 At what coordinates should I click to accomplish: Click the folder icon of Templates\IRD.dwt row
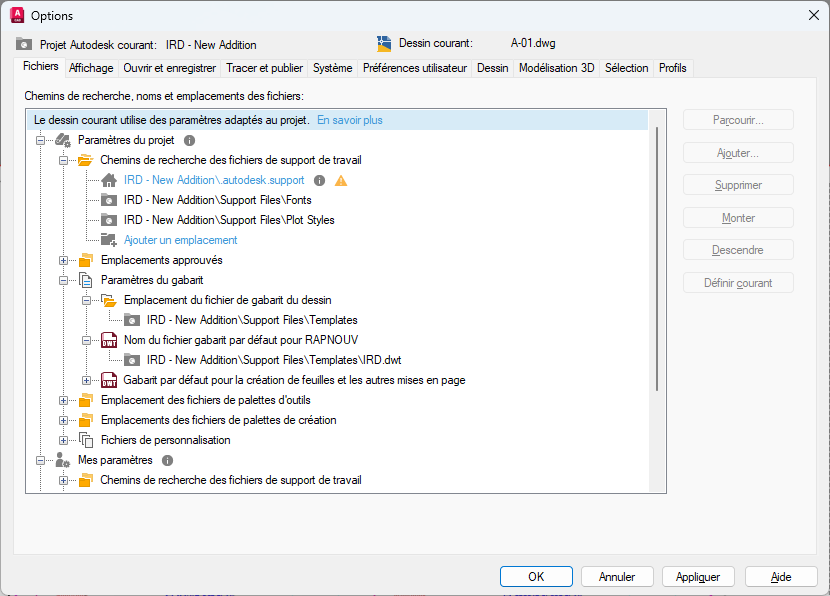[132, 360]
